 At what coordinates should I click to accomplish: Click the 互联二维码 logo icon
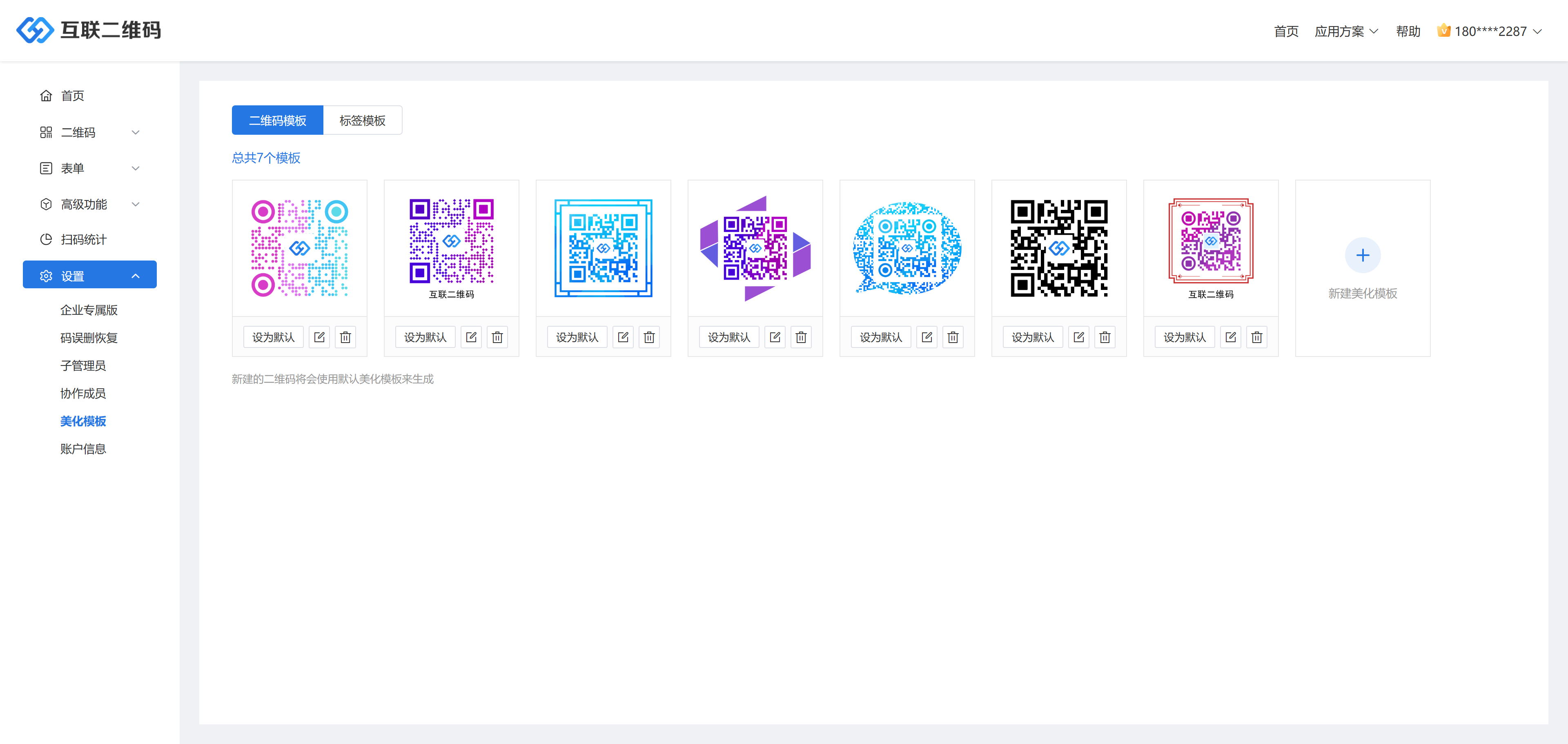[35, 30]
